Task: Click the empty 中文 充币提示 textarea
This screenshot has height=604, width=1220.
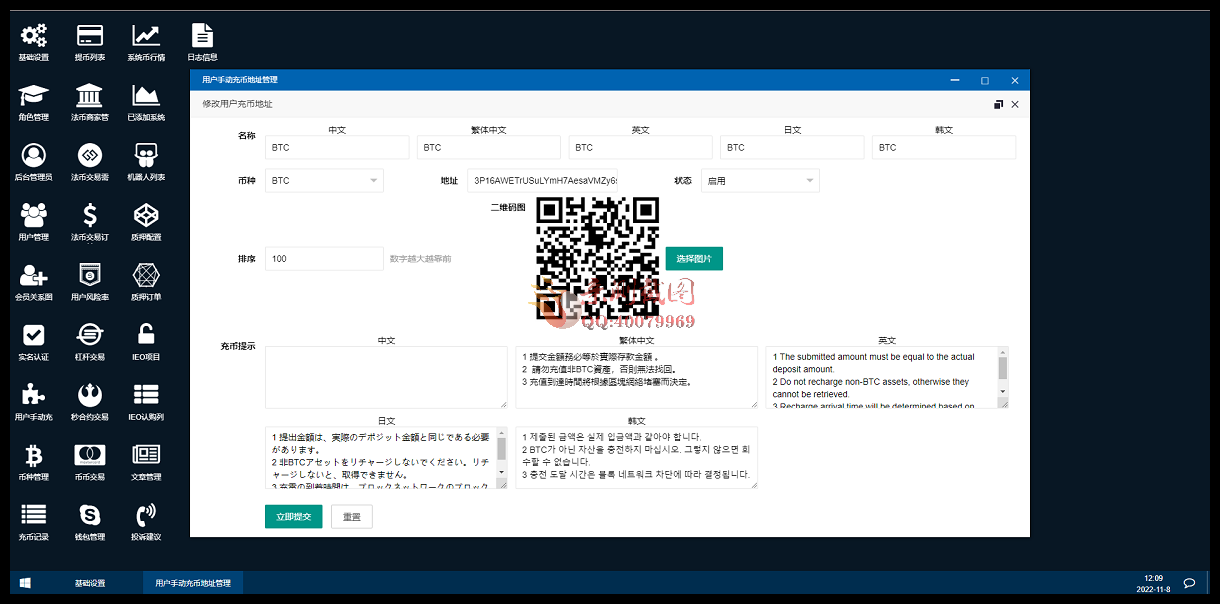Action: 386,377
